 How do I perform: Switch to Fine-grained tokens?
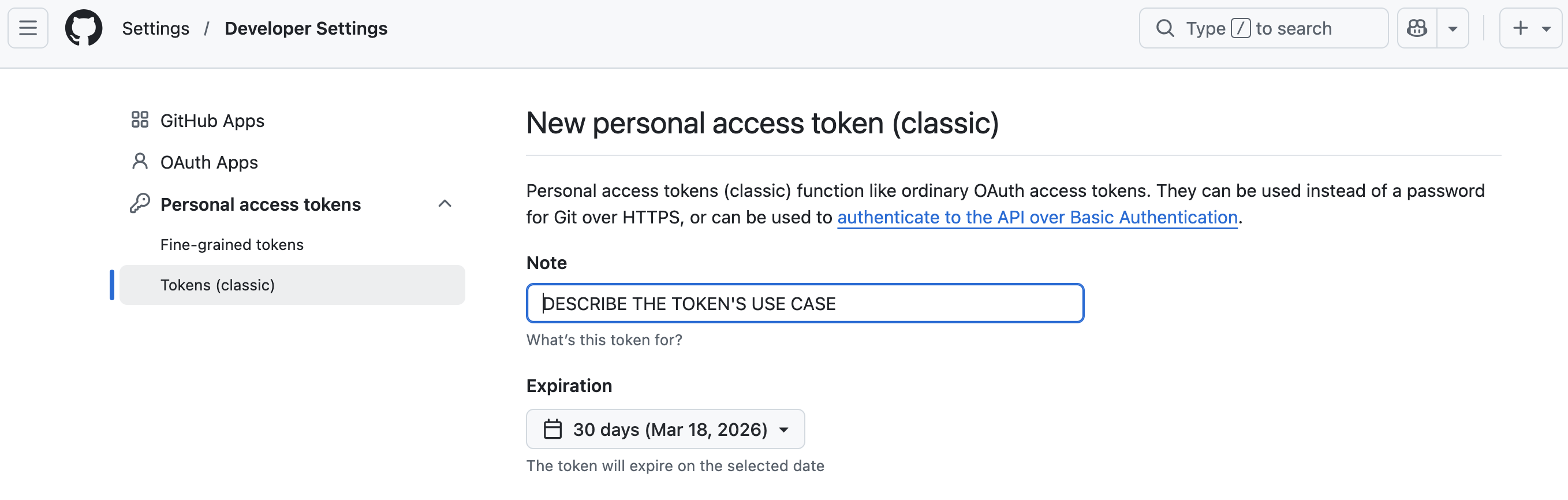pos(232,244)
